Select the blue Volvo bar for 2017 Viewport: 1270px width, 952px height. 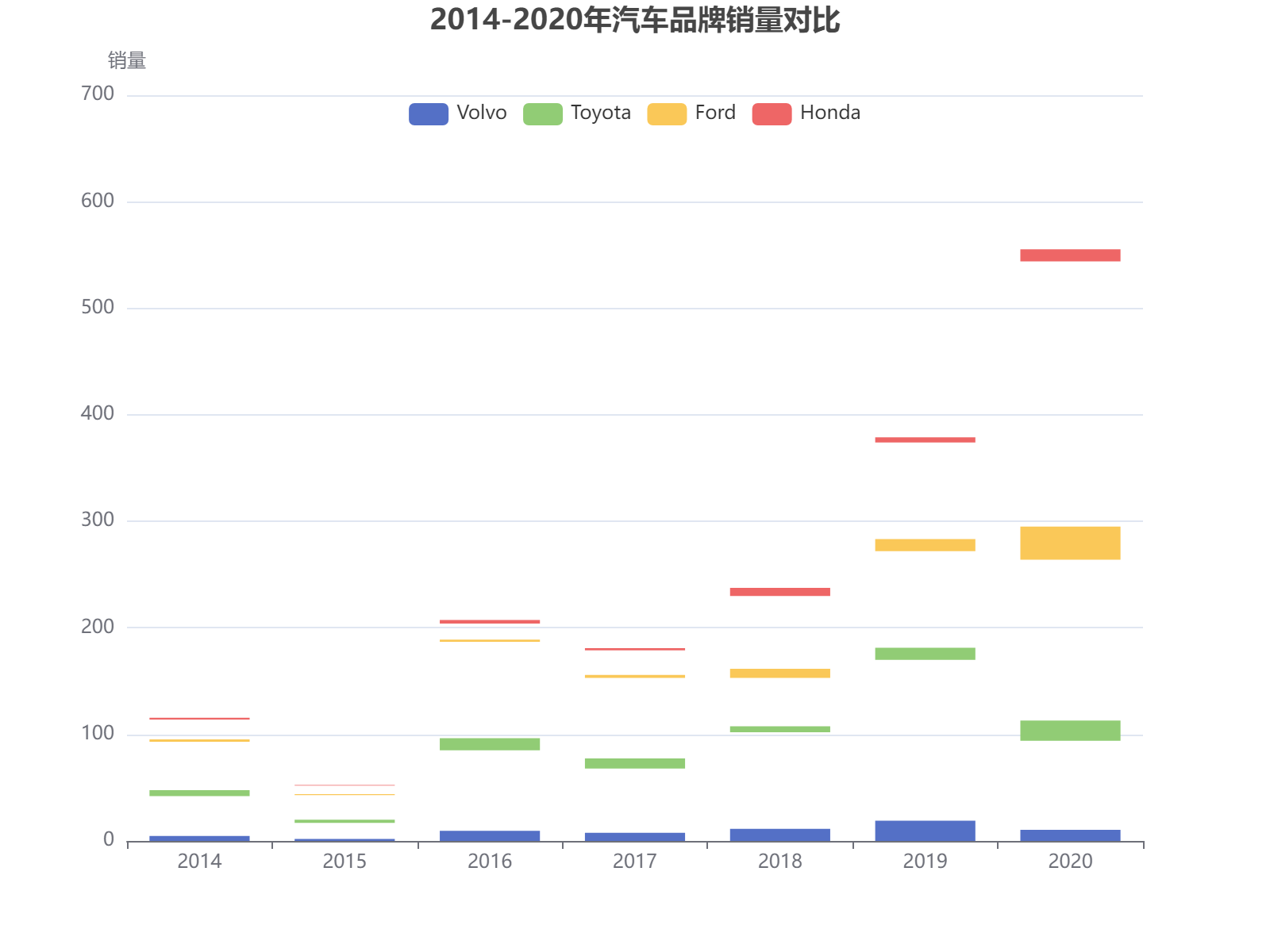click(635, 837)
